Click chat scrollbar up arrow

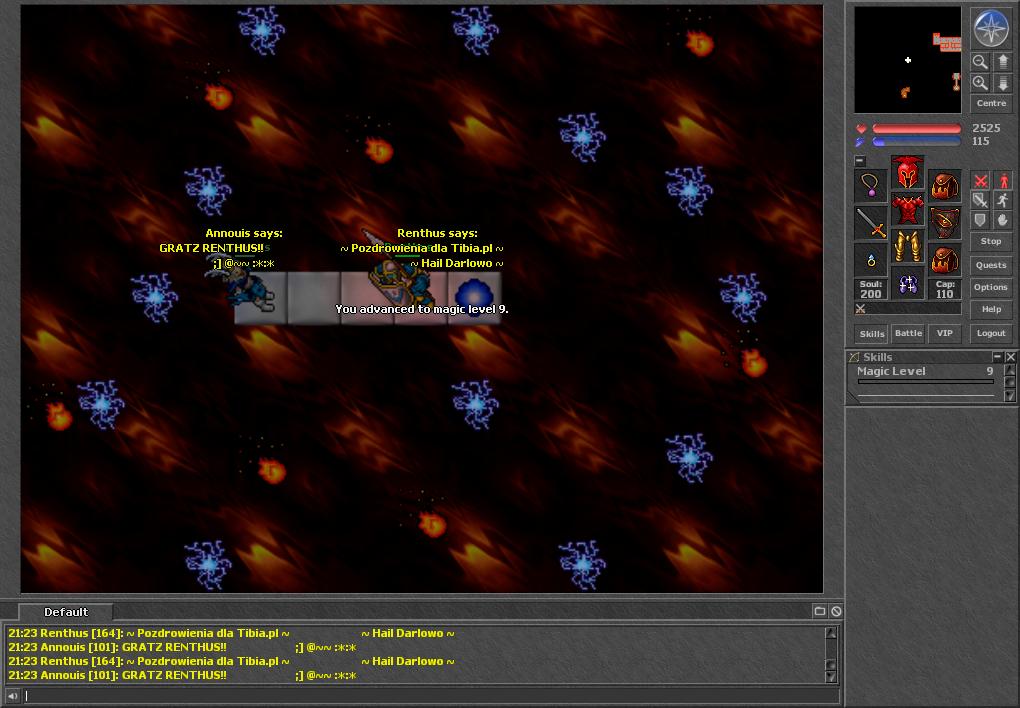tap(831, 633)
